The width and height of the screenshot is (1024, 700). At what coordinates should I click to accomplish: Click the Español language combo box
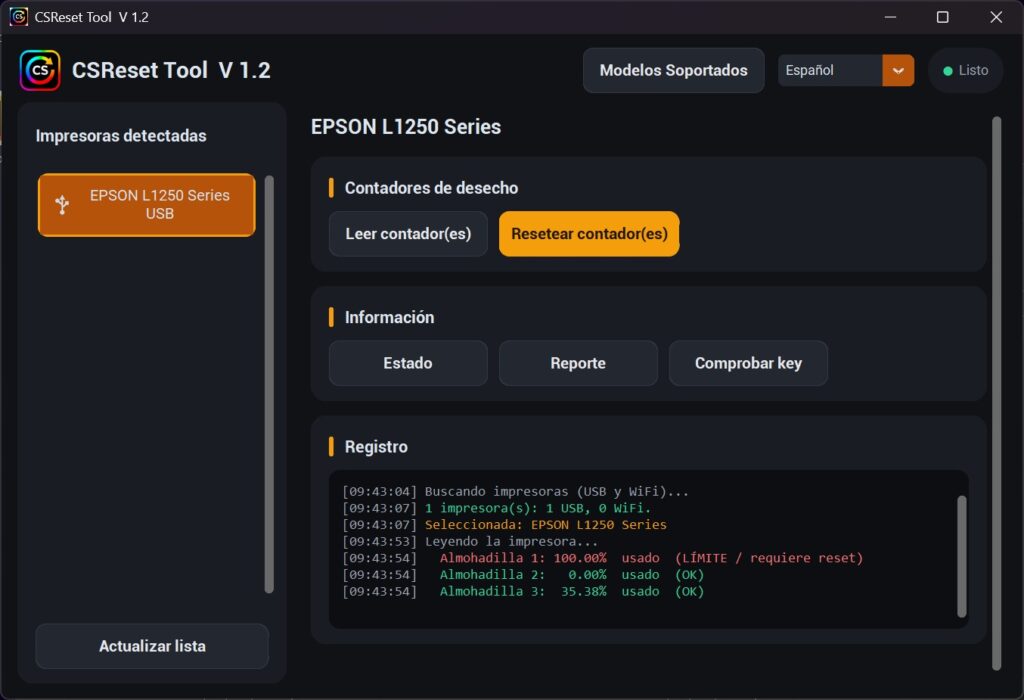[846, 71]
